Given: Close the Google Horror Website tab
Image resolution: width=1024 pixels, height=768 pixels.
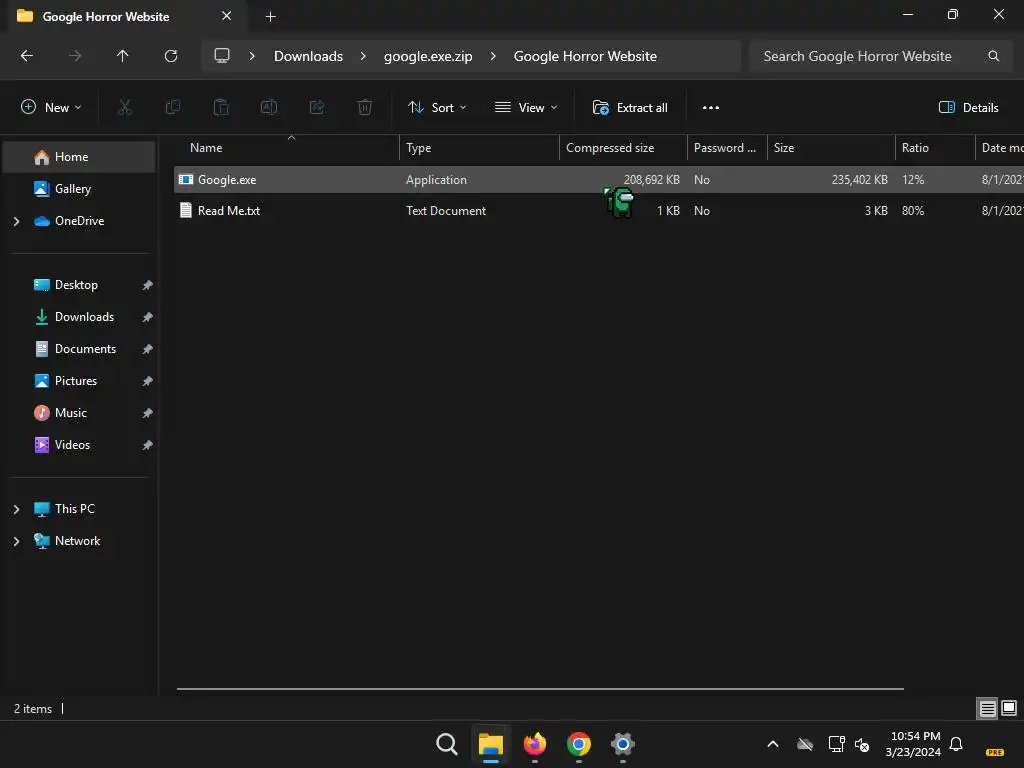Looking at the screenshot, I should 227,16.
